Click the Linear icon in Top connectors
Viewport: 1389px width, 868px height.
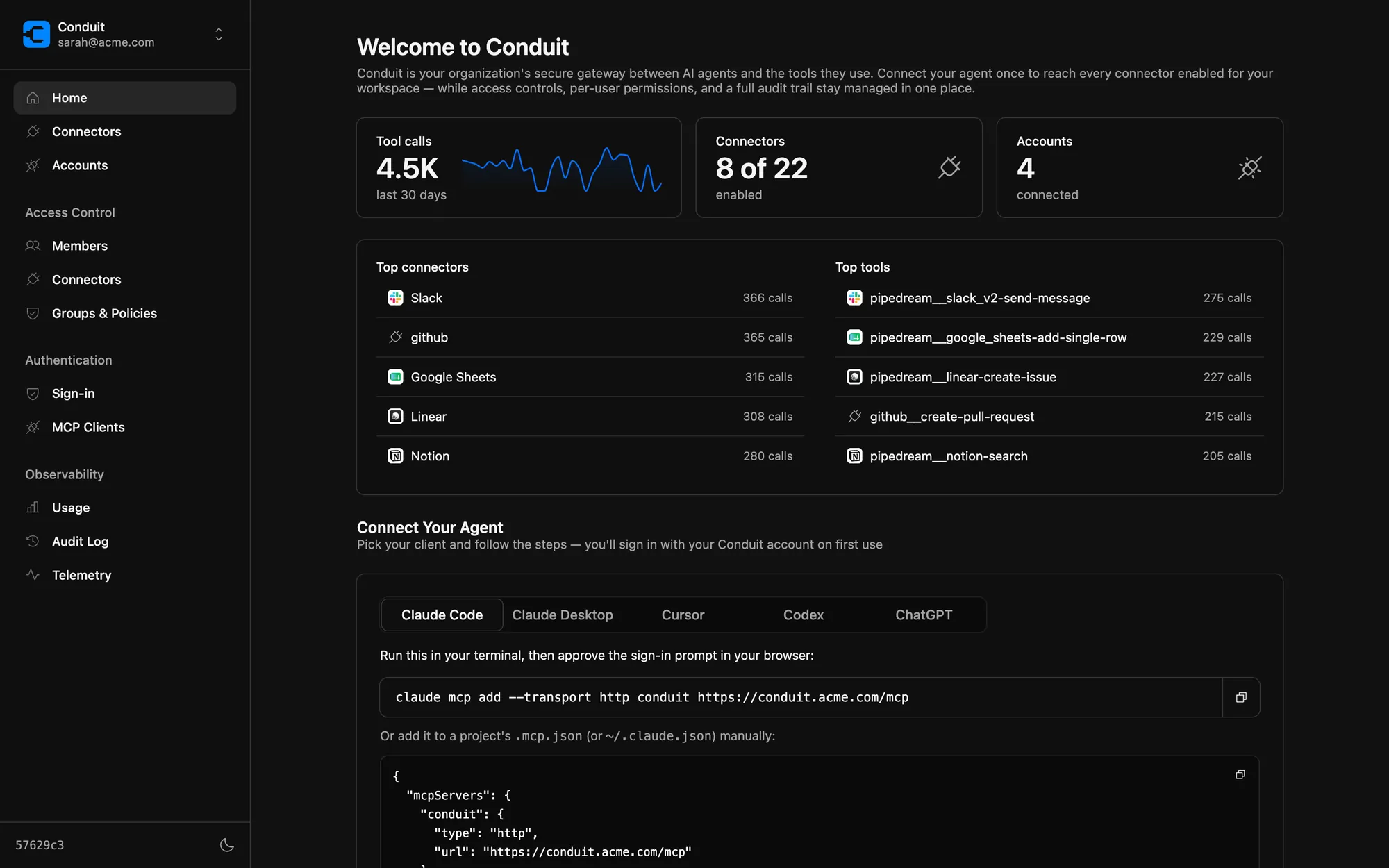pyautogui.click(x=395, y=417)
